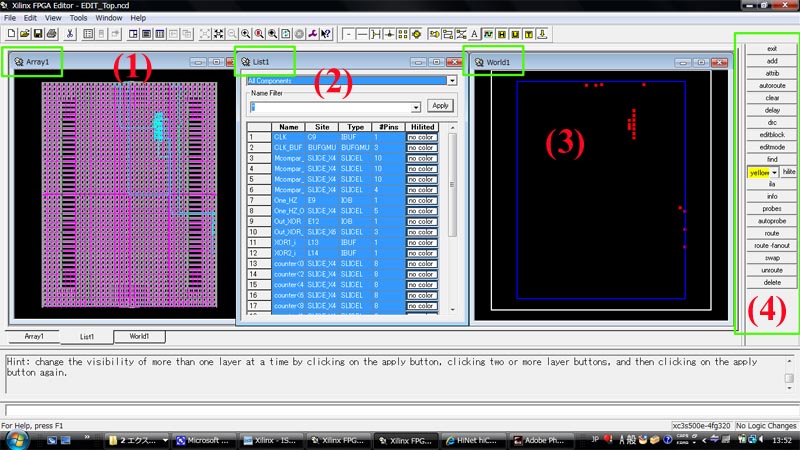Screen dimensions: 800x450
Task: Click the Open folder toolbar icon
Action: [24, 34]
